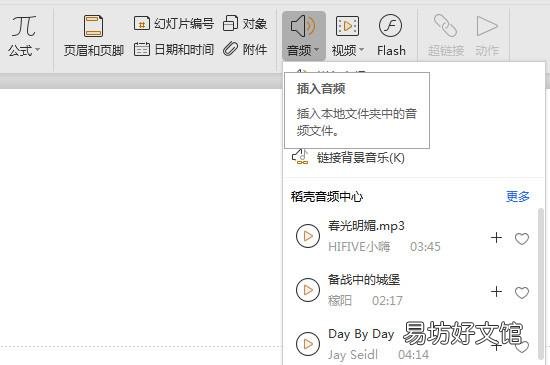Insert 对象 object
Image resolution: width=550 pixels, height=365 pixels.
[x=245, y=24]
